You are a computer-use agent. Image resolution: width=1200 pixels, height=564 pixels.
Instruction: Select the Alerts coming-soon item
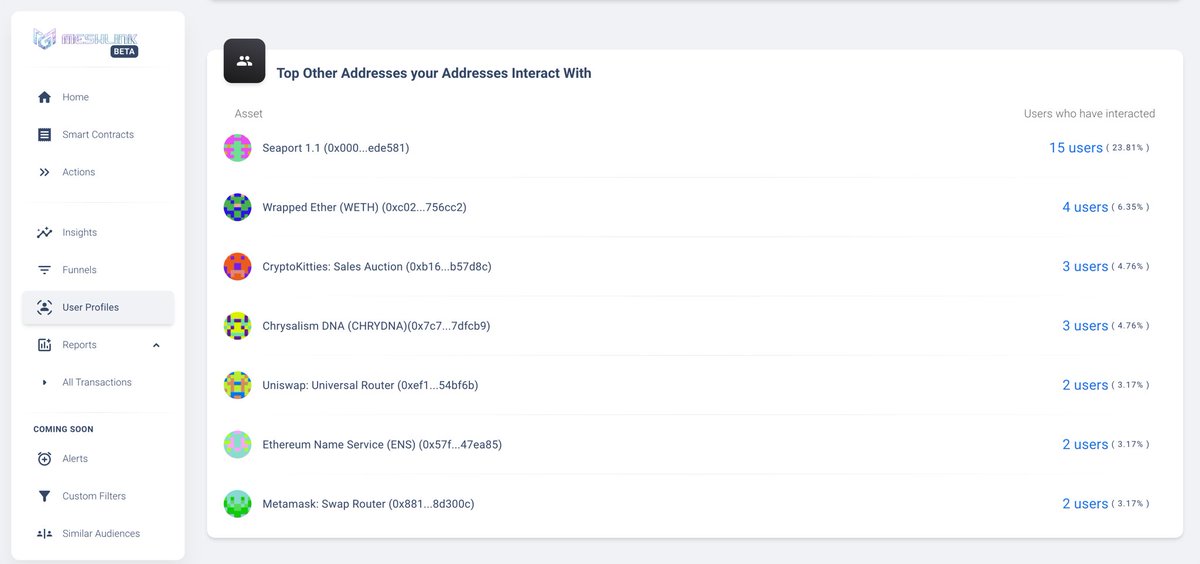[98, 459]
